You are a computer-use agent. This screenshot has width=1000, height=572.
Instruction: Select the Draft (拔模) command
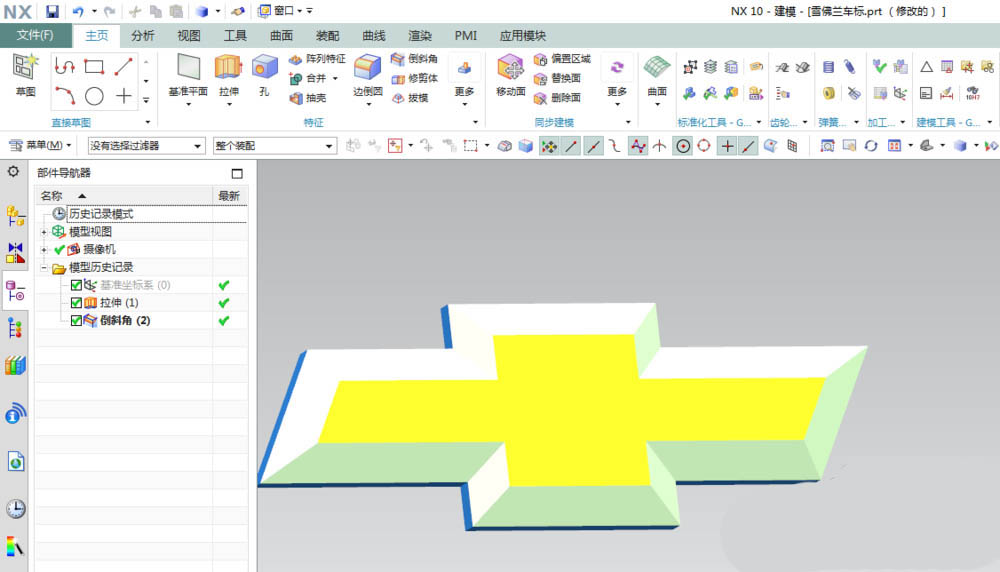409,98
